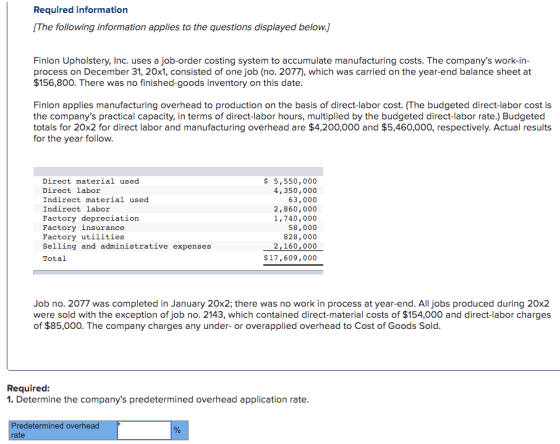Click the Total amount $17,609,000
Screen dimensions: 560x444
290,258
